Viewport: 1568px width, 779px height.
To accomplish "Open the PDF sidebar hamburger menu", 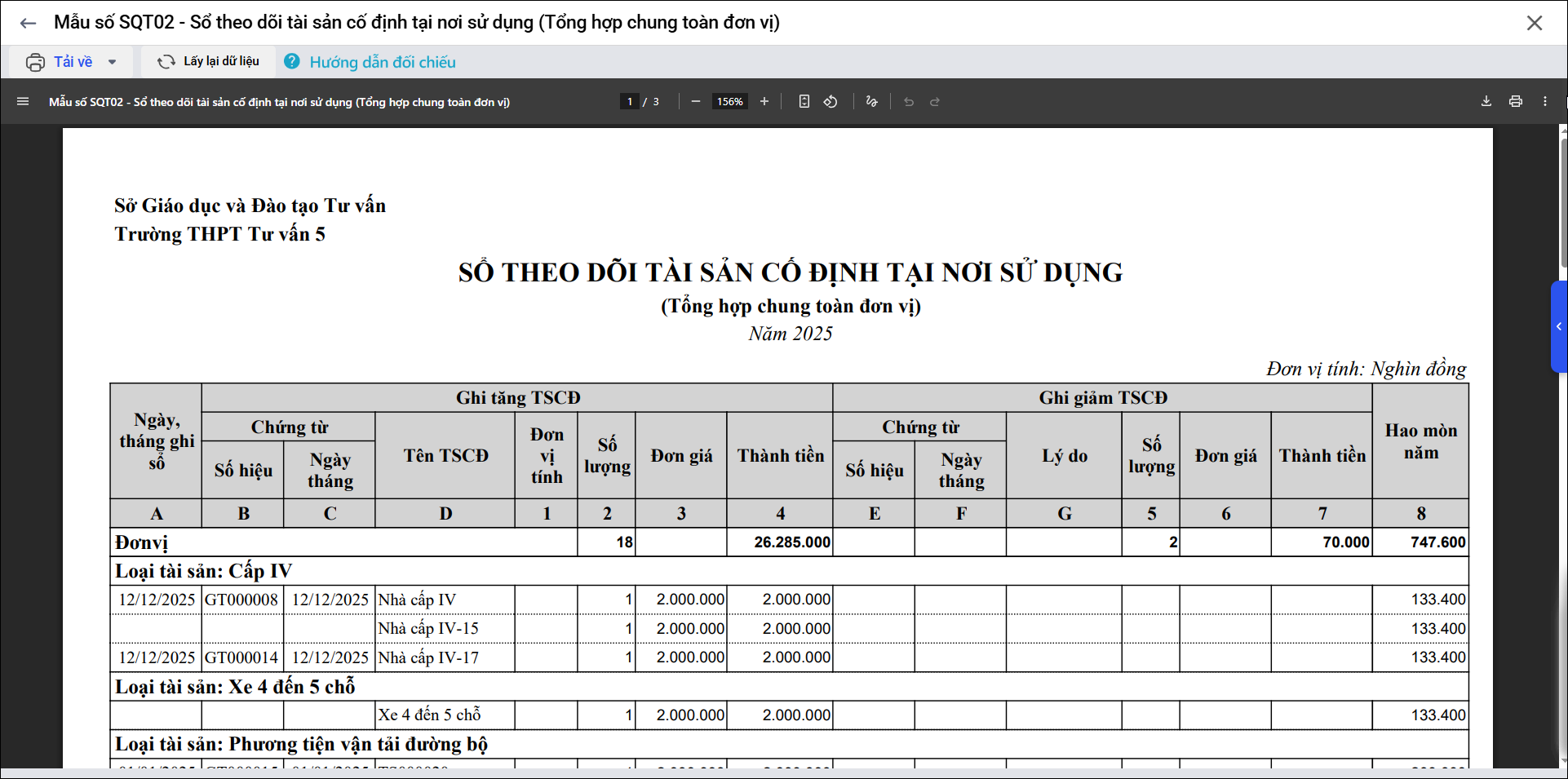I will [x=23, y=102].
